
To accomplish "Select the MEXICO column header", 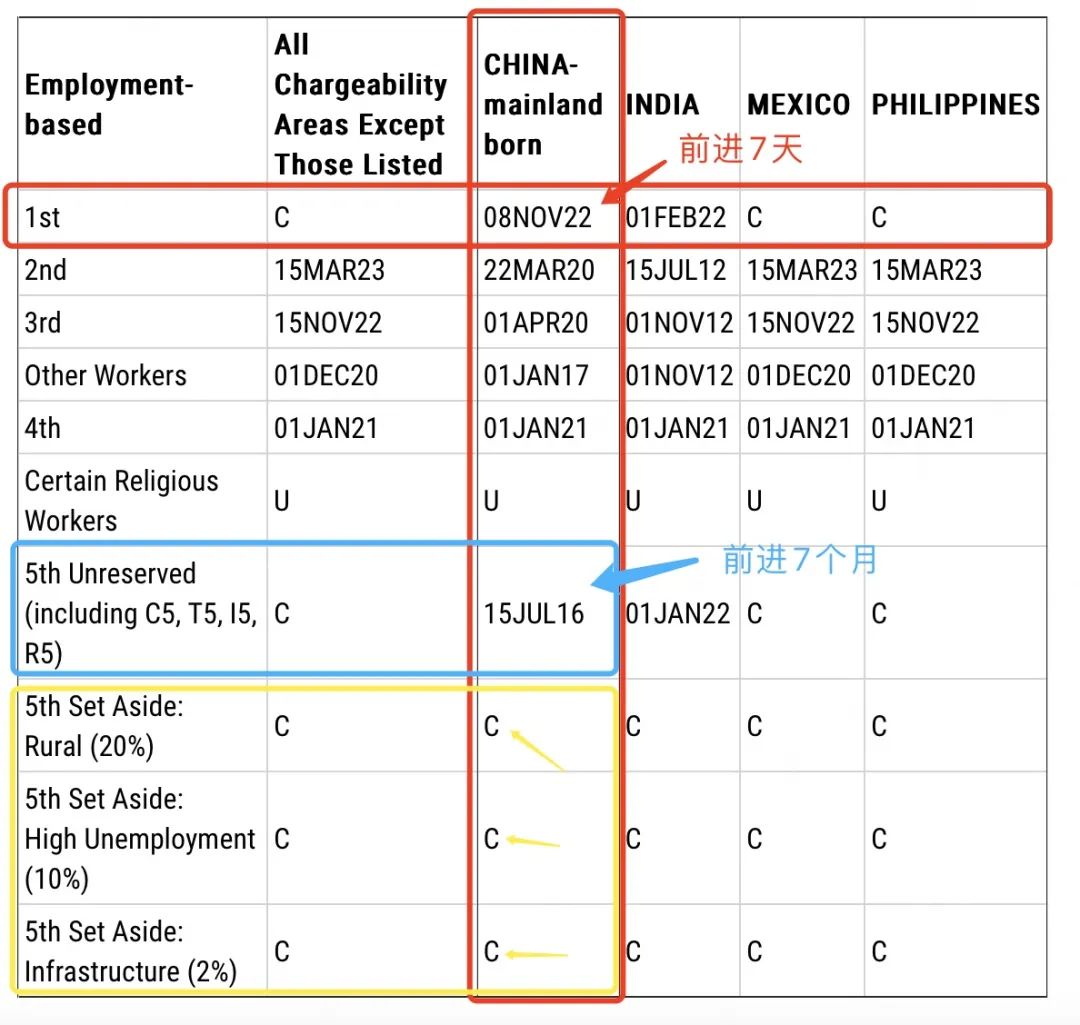I will click(798, 105).
